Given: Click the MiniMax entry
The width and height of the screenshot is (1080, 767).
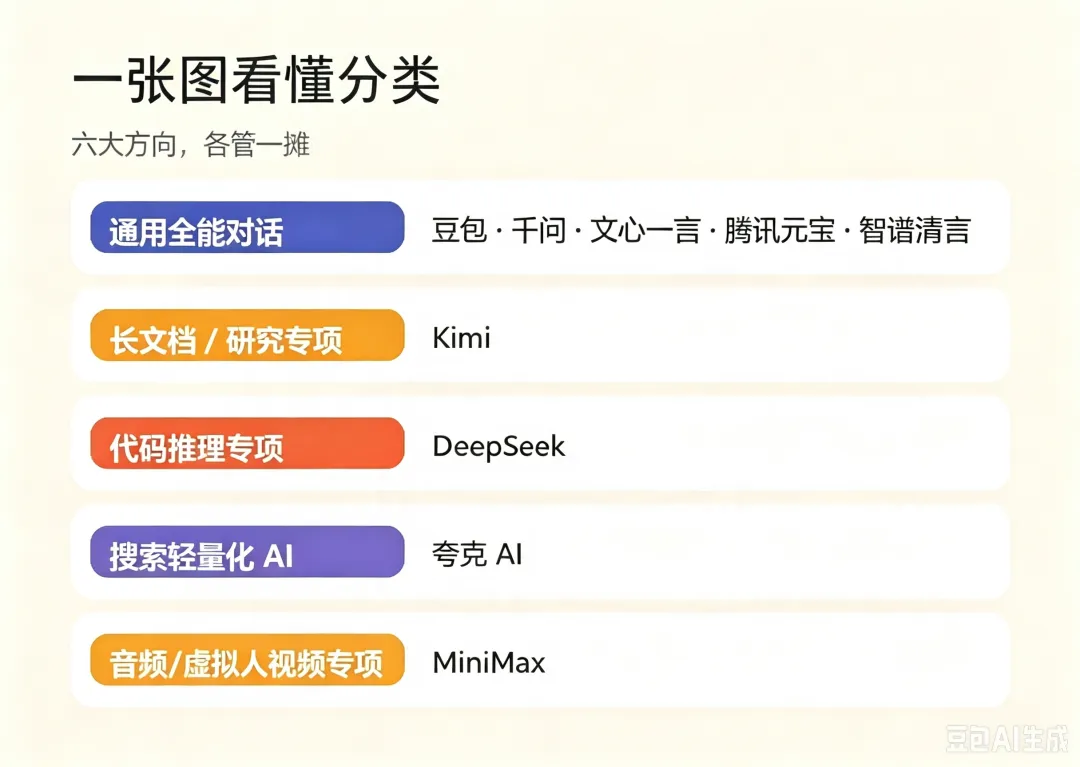Looking at the screenshot, I should coord(489,663).
